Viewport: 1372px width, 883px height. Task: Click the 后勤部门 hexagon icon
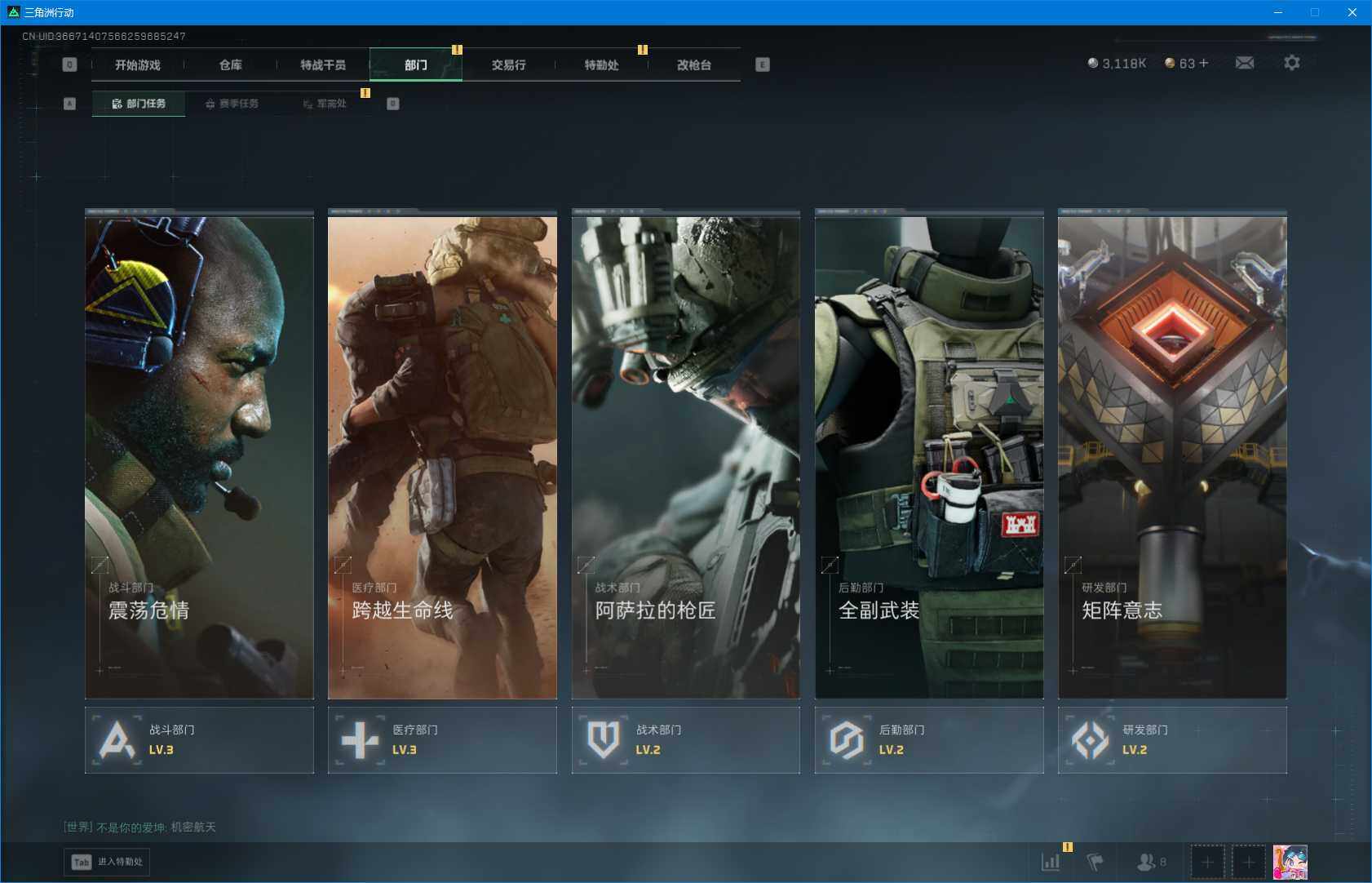point(847,740)
